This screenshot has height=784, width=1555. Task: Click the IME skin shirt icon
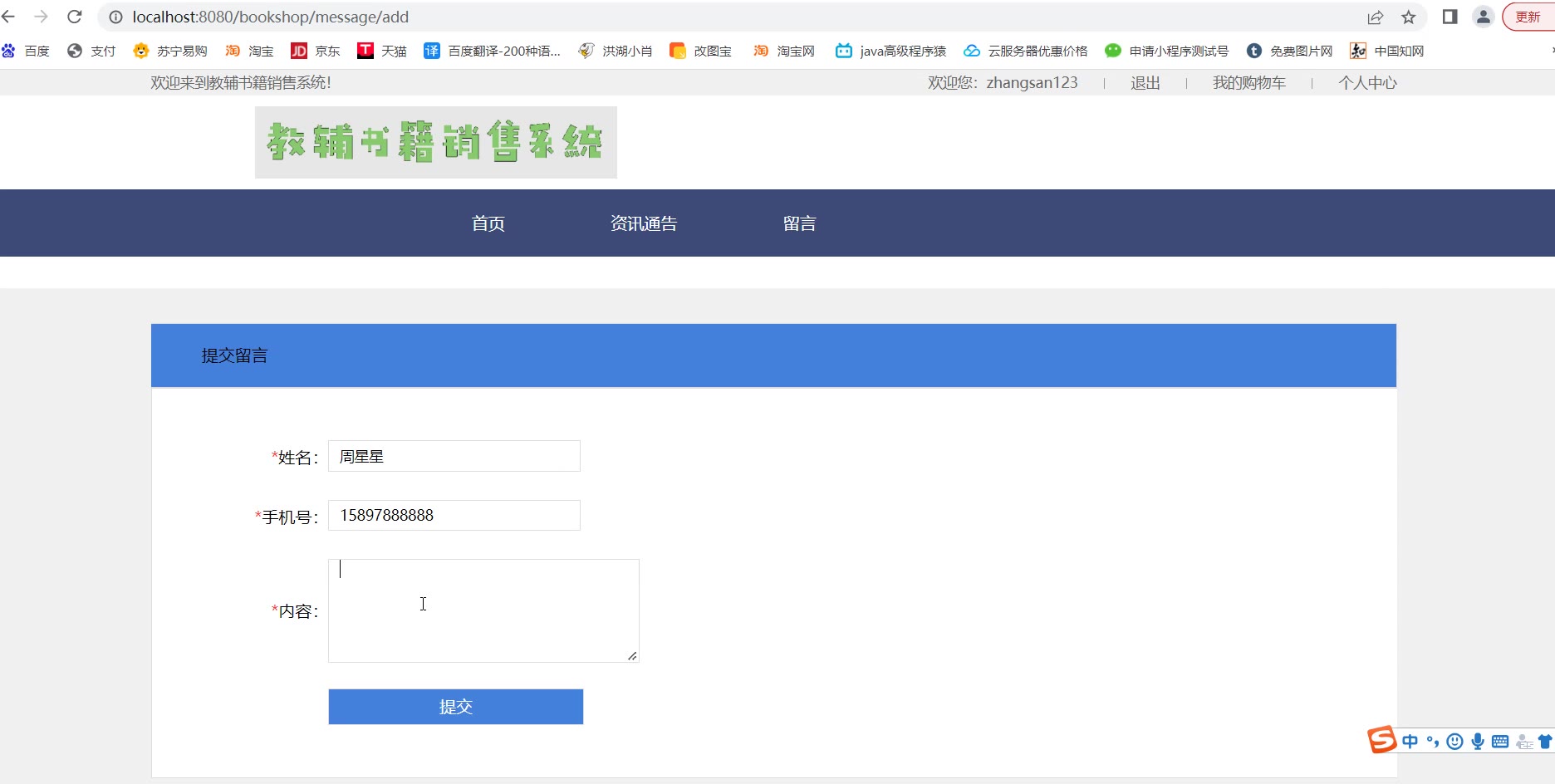[1546, 742]
